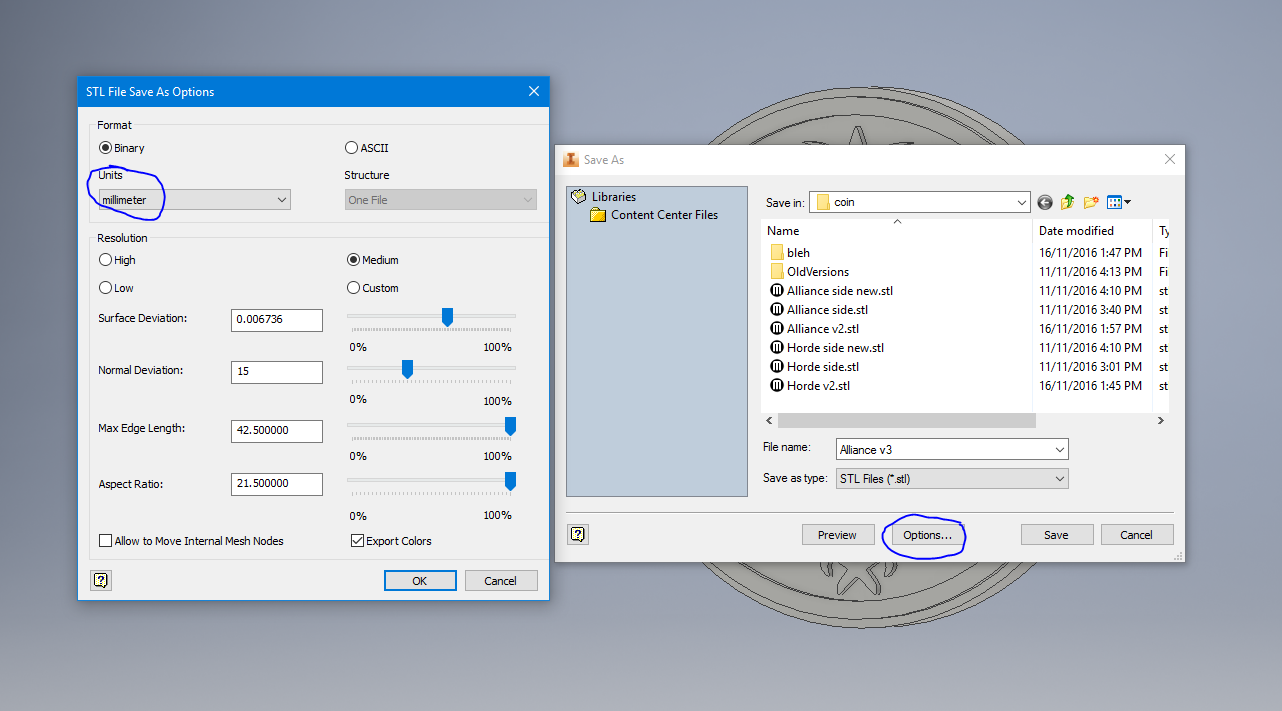
Task: Open the Views menu dropdown arrow
Action: point(1128,202)
